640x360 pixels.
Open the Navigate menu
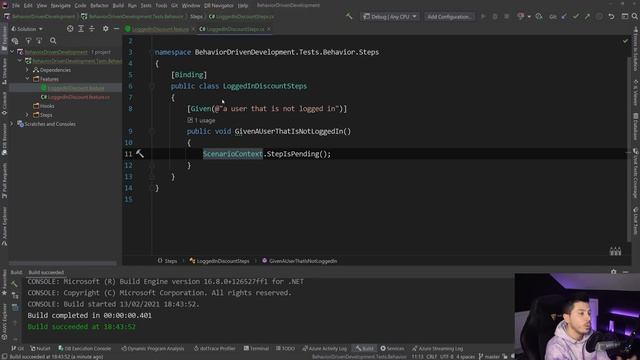pyautogui.click(x=60, y=6)
